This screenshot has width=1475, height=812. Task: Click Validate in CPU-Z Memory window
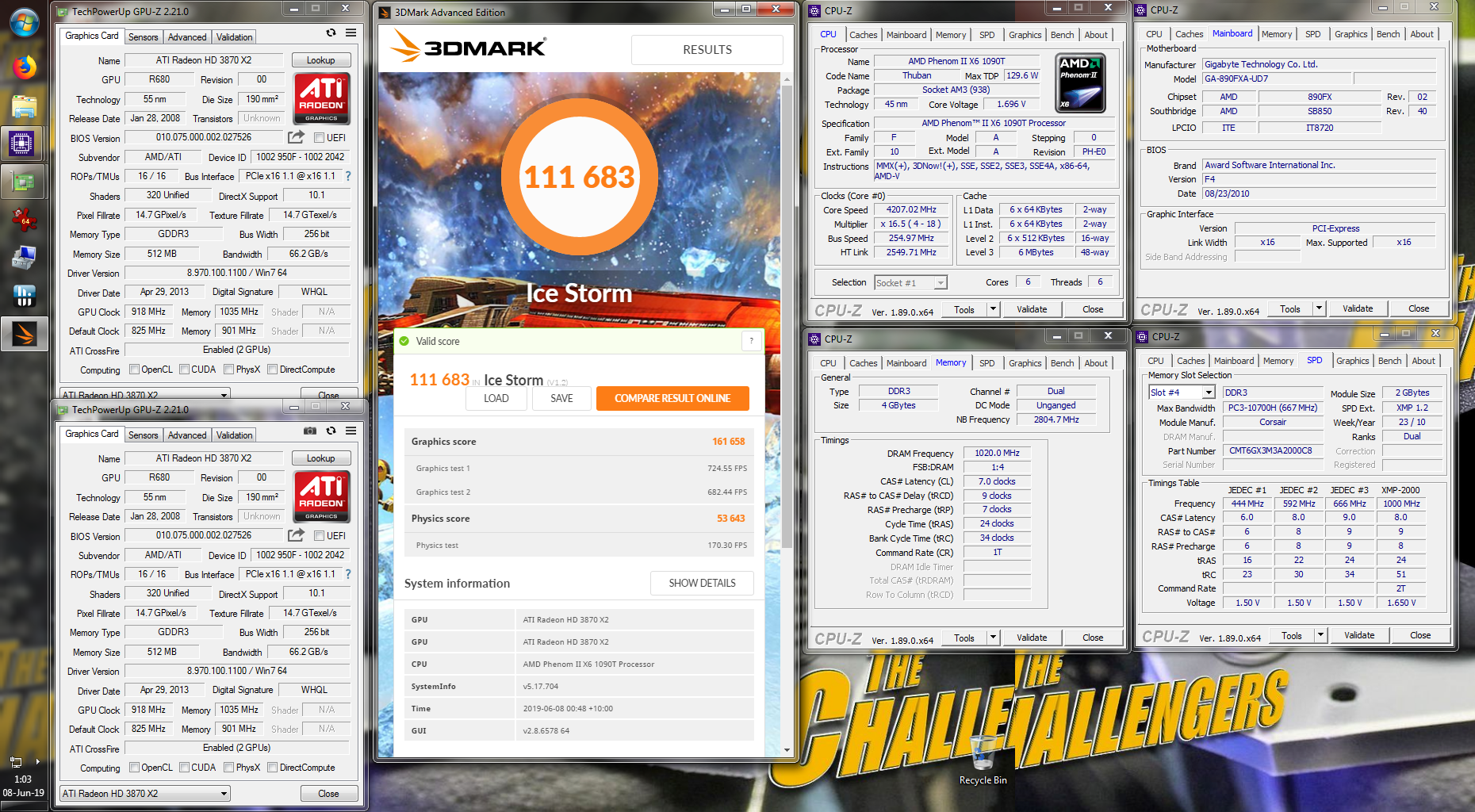pyautogui.click(x=1032, y=638)
